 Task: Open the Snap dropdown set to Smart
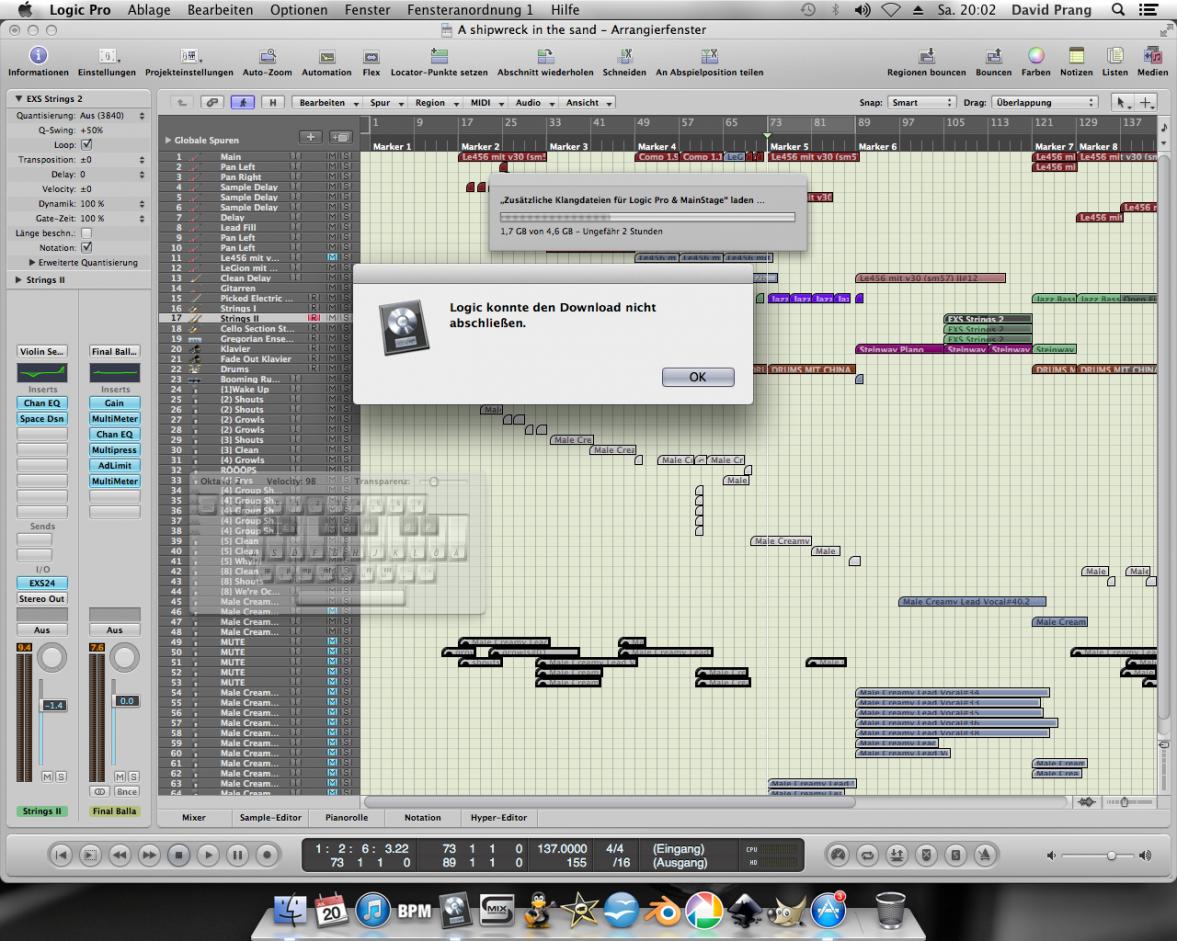point(921,103)
